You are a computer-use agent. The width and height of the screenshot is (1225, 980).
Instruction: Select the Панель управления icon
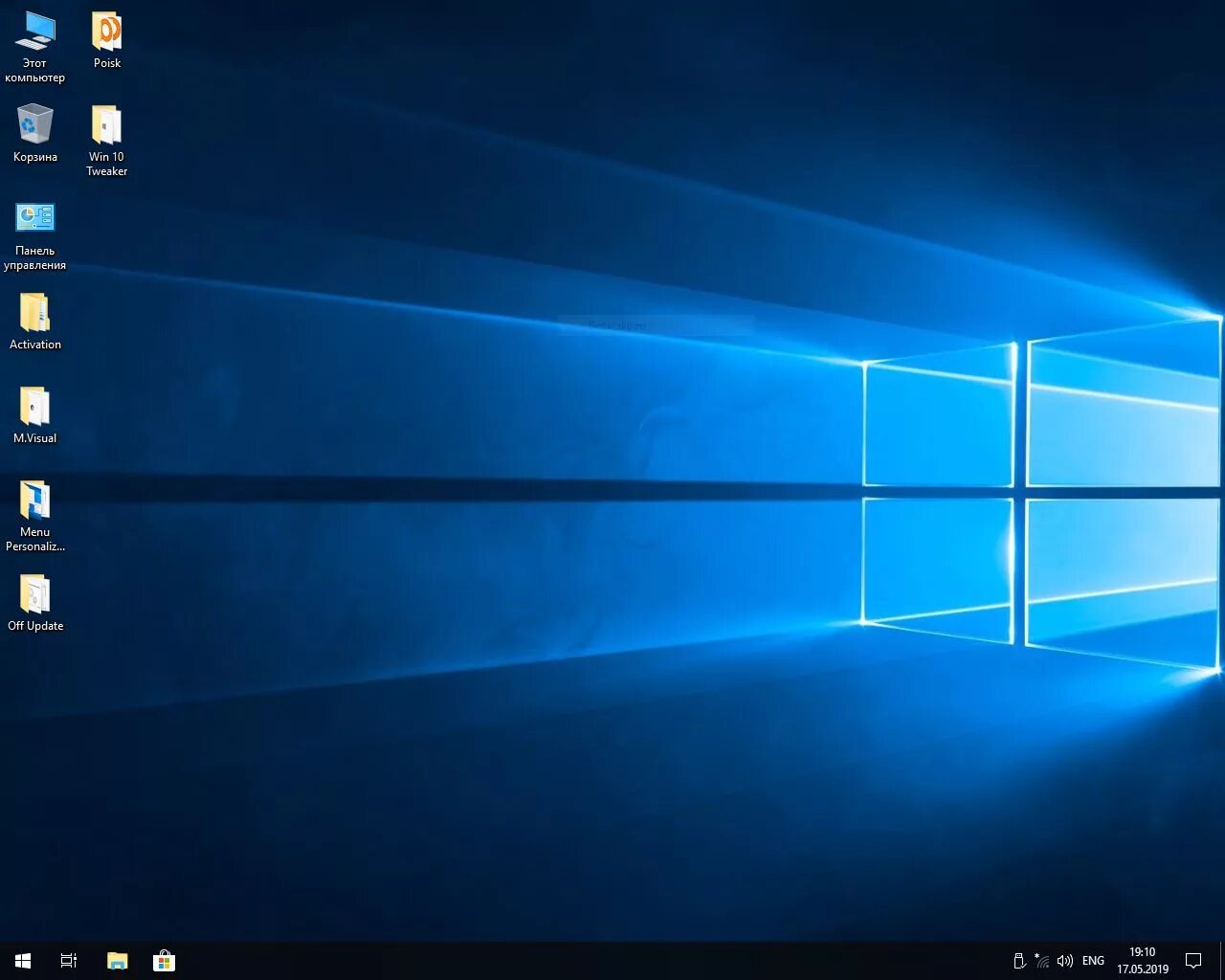(35, 235)
